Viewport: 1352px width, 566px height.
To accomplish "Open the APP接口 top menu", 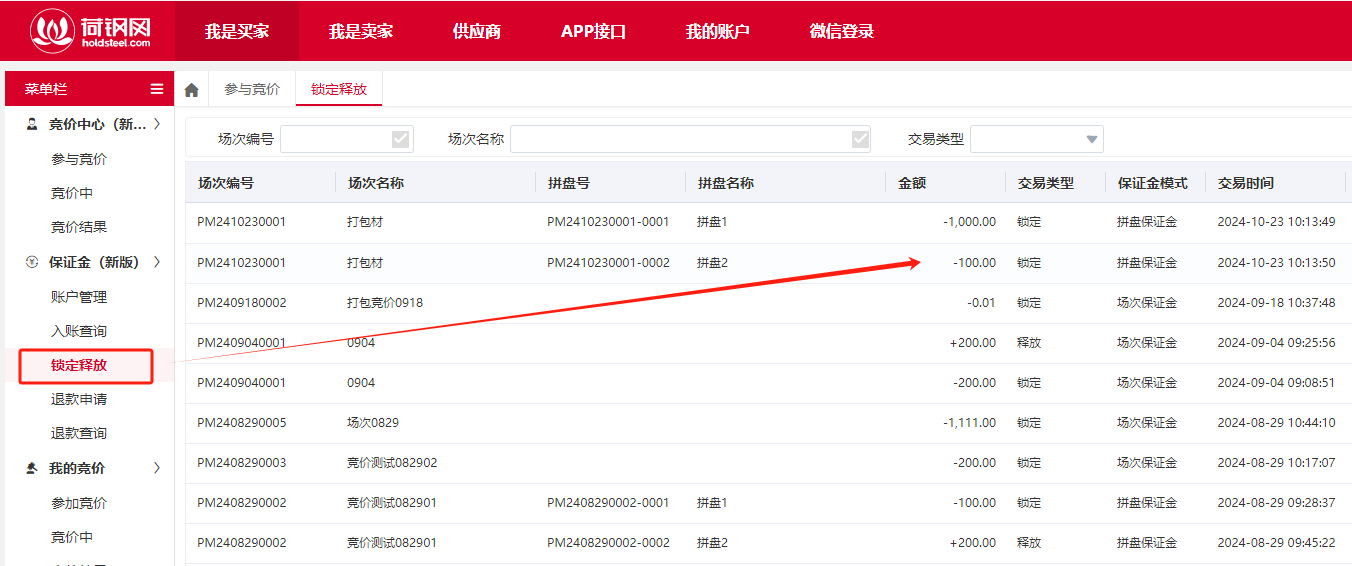I will click(593, 31).
